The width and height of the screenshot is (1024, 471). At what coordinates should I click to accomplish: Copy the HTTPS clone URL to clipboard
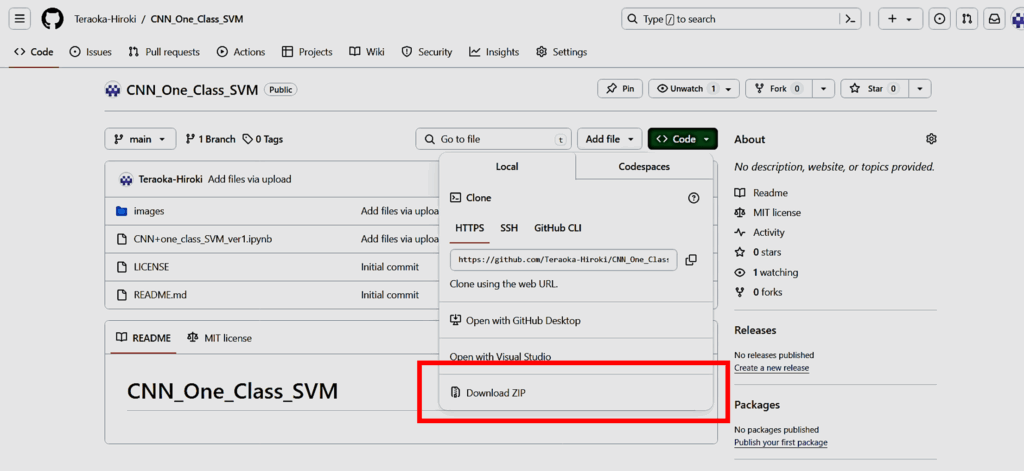pos(691,260)
